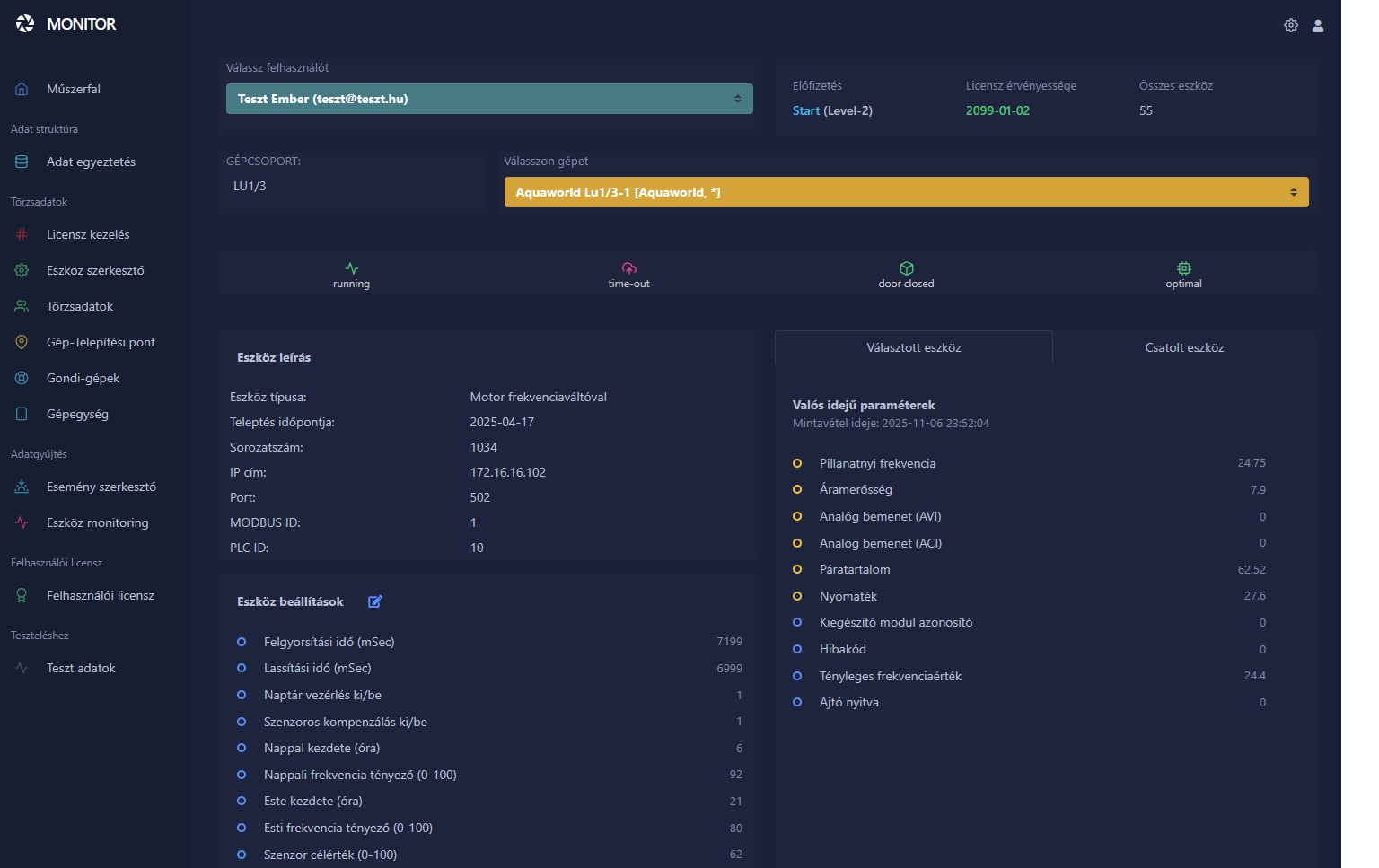Click the optimal chip icon

pos(1183,268)
